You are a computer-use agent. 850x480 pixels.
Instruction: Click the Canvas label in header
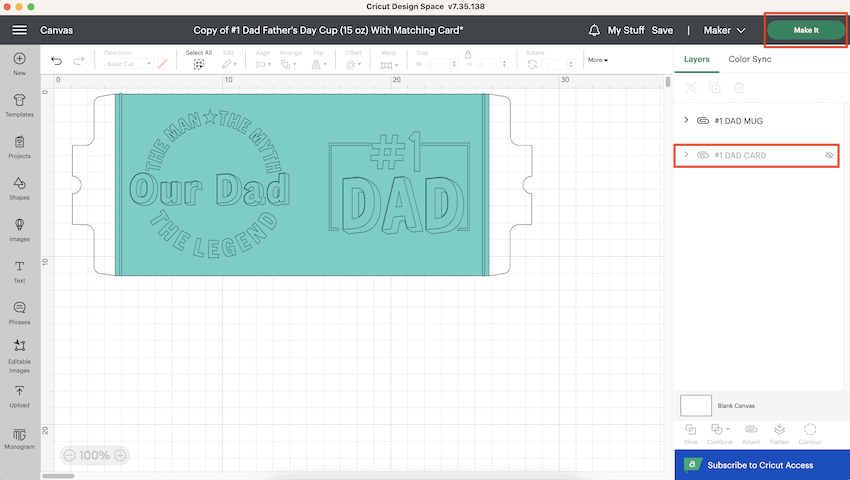[x=56, y=30]
